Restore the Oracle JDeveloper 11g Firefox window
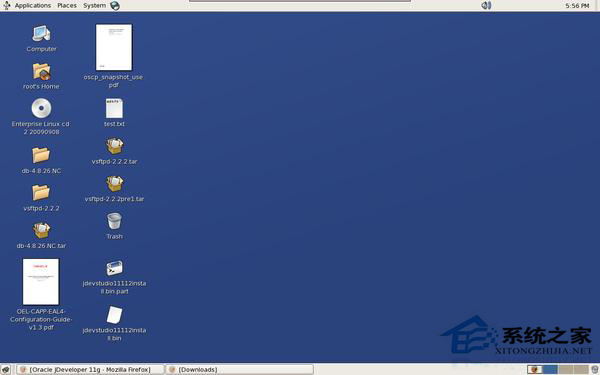The width and height of the screenshot is (600, 375). click(90, 370)
